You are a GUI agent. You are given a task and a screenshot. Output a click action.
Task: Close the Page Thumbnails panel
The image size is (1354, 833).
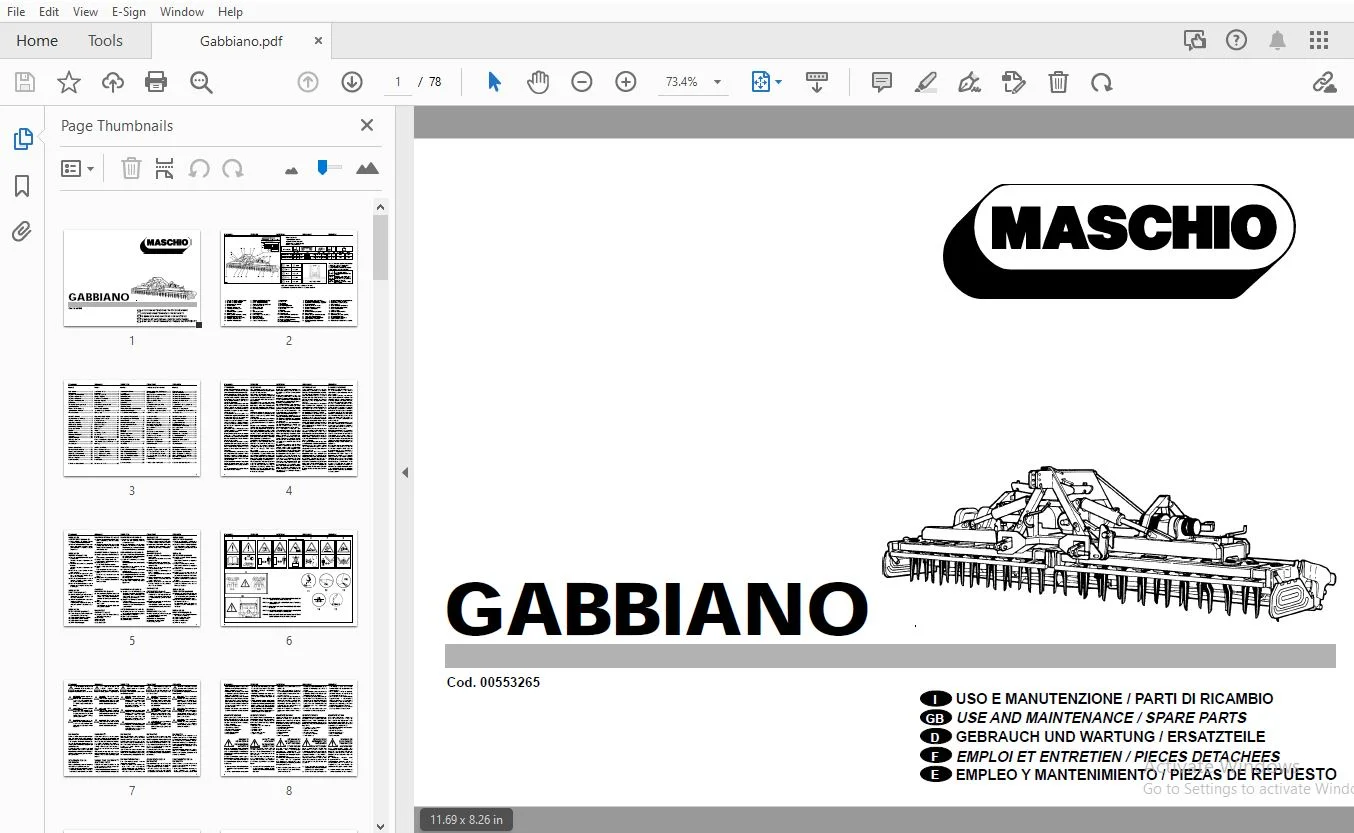[367, 125]
